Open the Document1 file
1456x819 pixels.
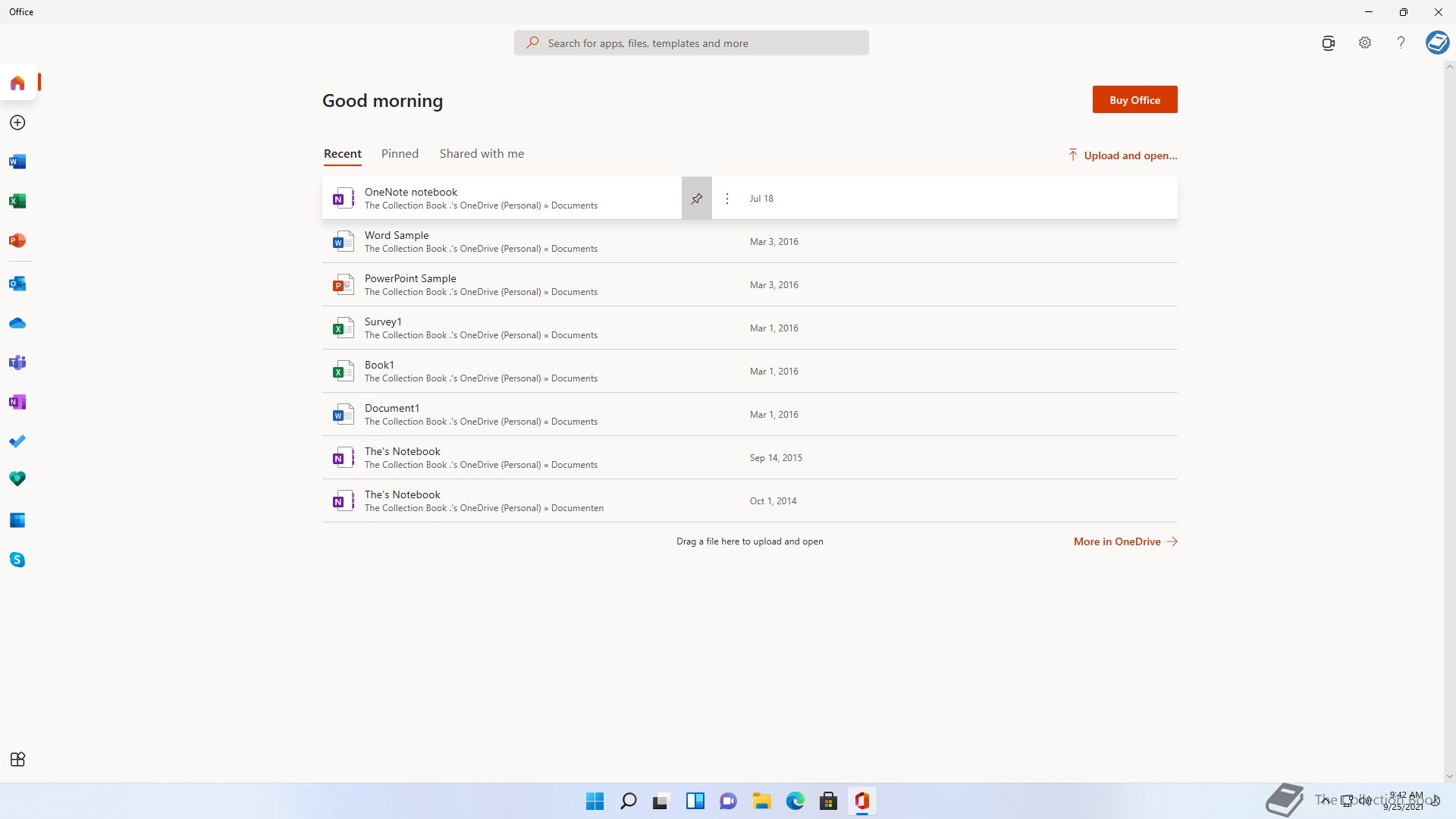pos(749,415)
